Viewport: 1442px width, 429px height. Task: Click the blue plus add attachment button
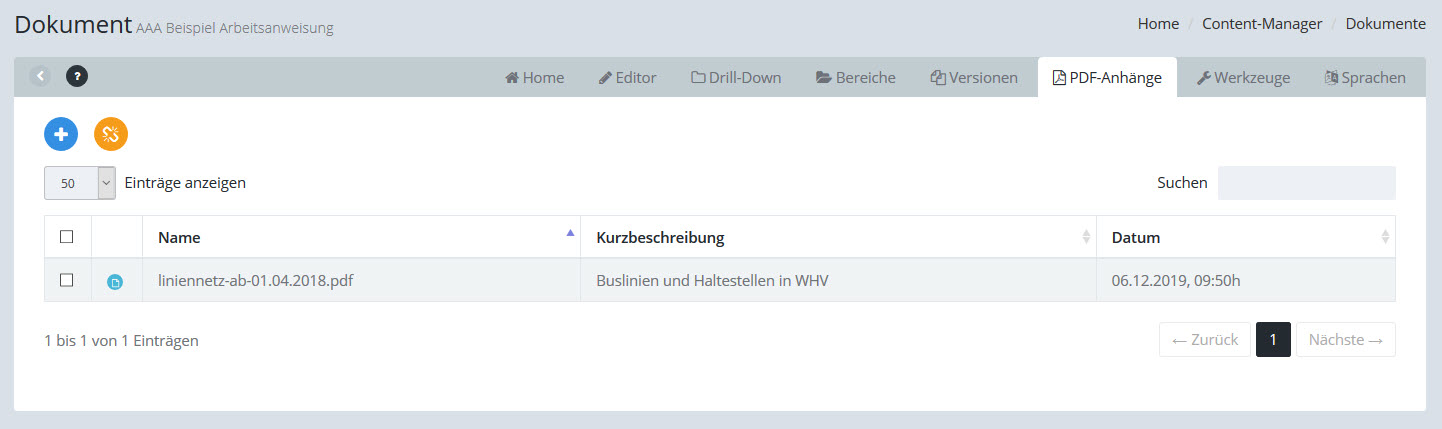click(x=61, y=134)
